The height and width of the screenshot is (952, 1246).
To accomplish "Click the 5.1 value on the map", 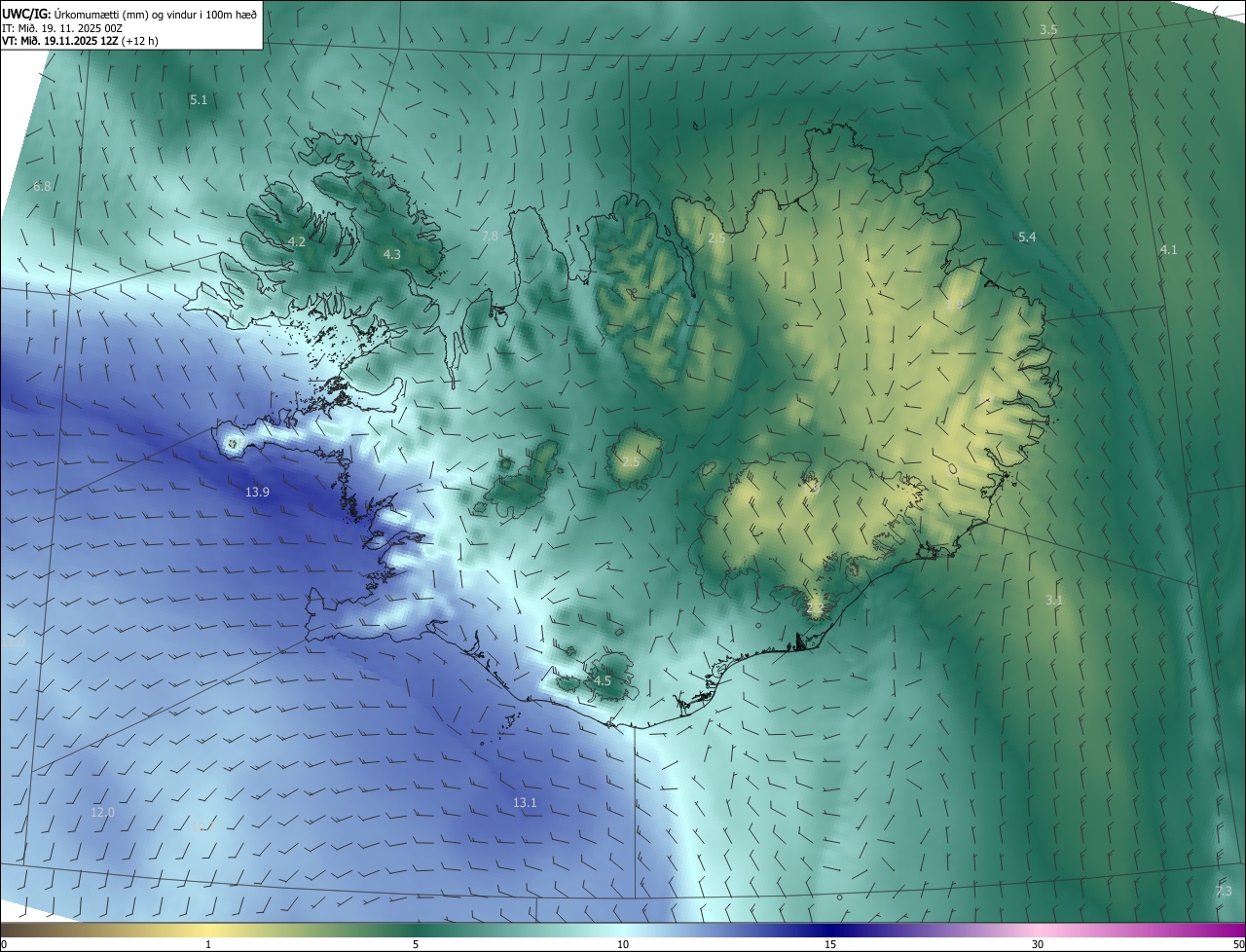I will pyautogui.click(x=199, y=99).
